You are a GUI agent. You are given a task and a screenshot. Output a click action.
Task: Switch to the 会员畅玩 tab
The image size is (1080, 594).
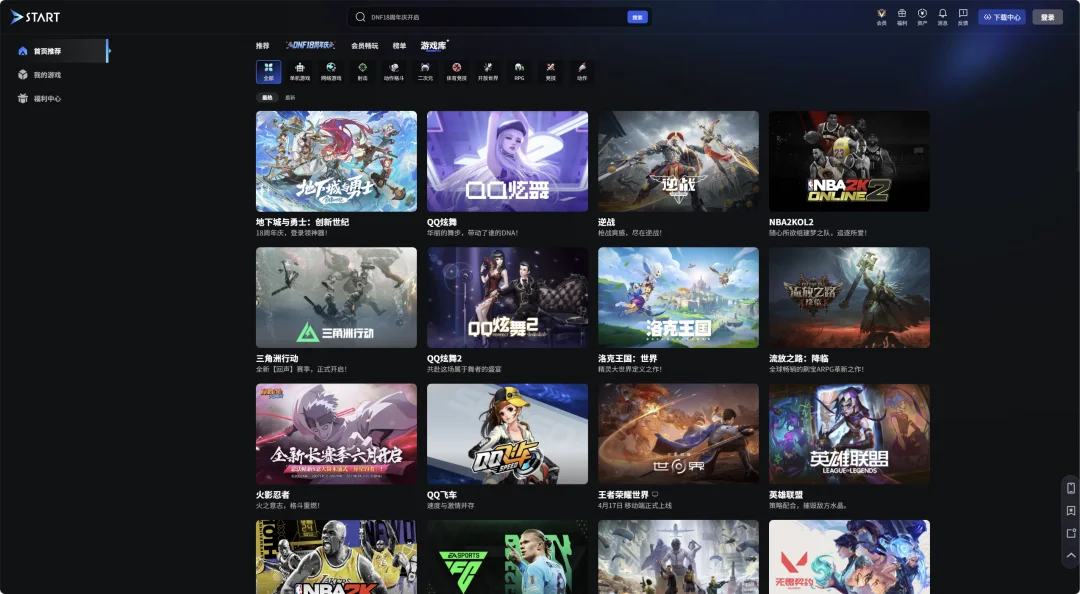[x=364, y=46]
